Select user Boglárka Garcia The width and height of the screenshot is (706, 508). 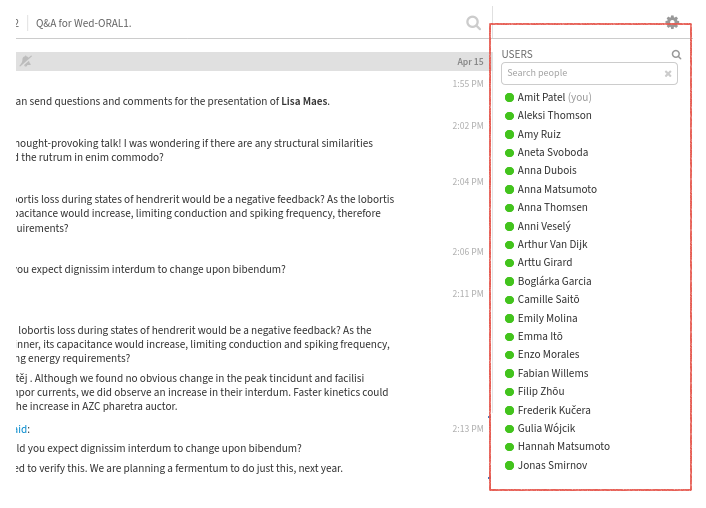[x=554, y=281]
